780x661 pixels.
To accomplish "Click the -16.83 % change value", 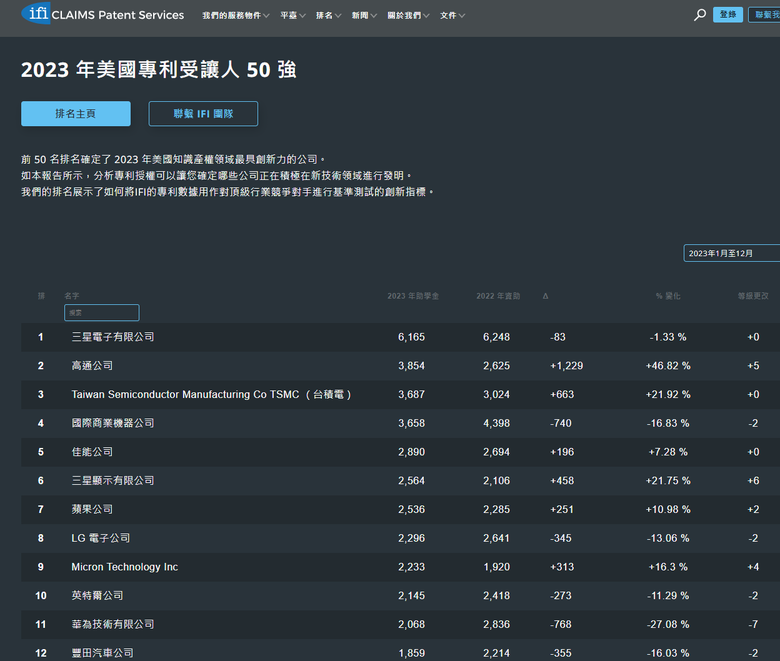I will (668, 423).
